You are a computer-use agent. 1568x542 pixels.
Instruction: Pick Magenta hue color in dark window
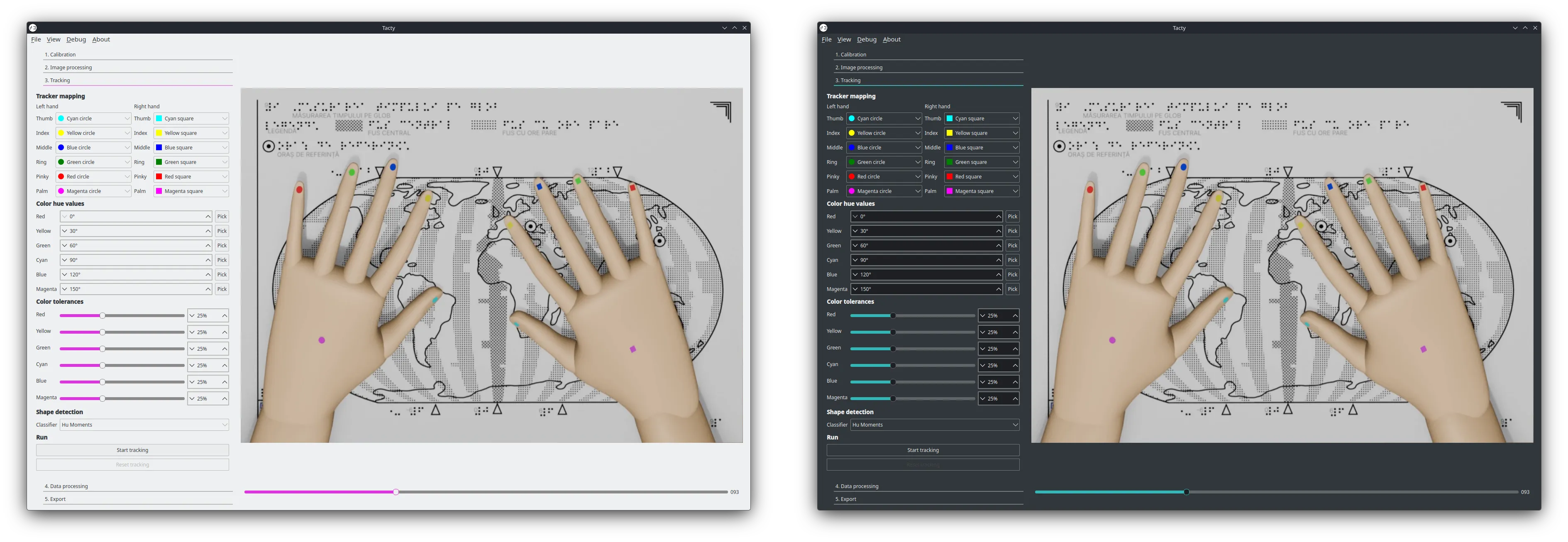pyautogui.click(x=1013, y=289)
